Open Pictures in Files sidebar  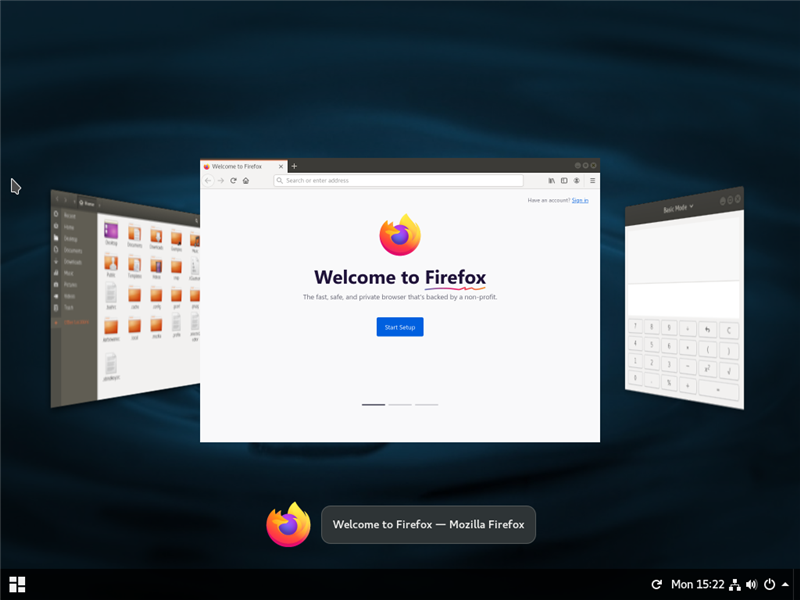(x=70, y=285)
